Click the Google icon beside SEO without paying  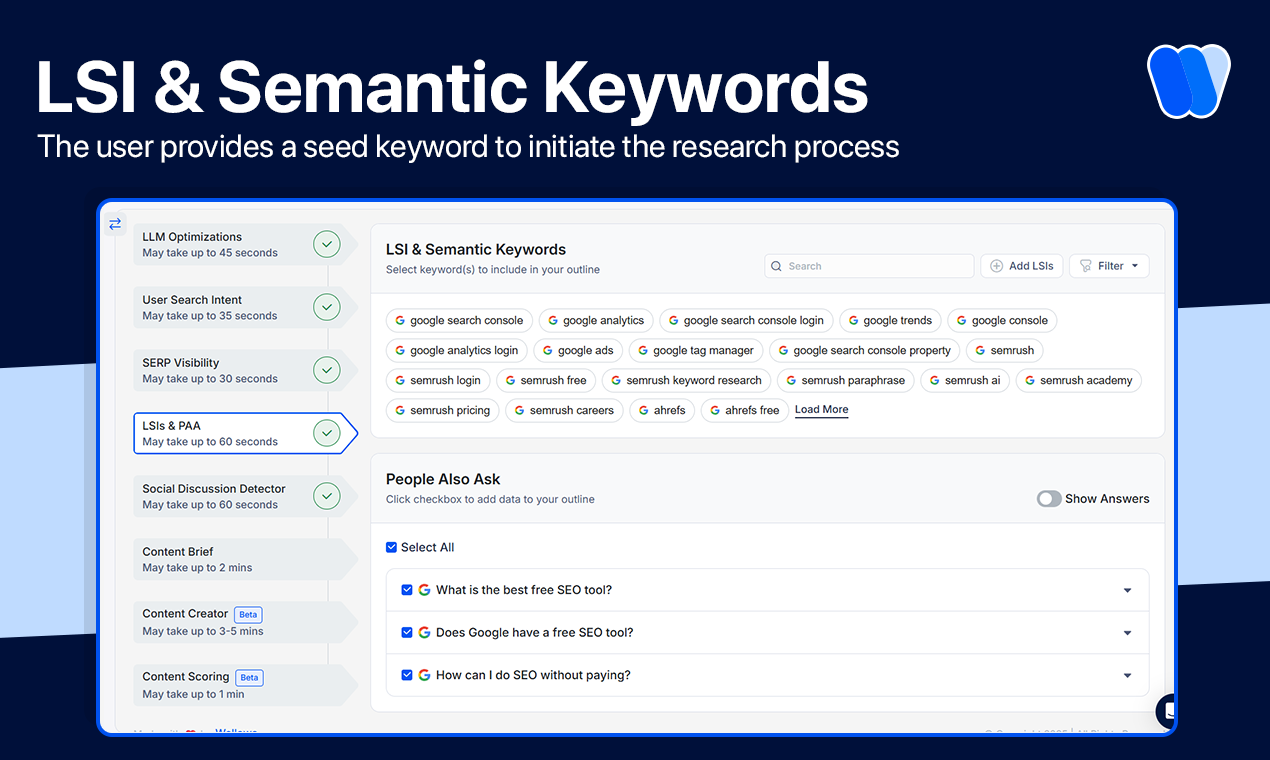(424, 675)
